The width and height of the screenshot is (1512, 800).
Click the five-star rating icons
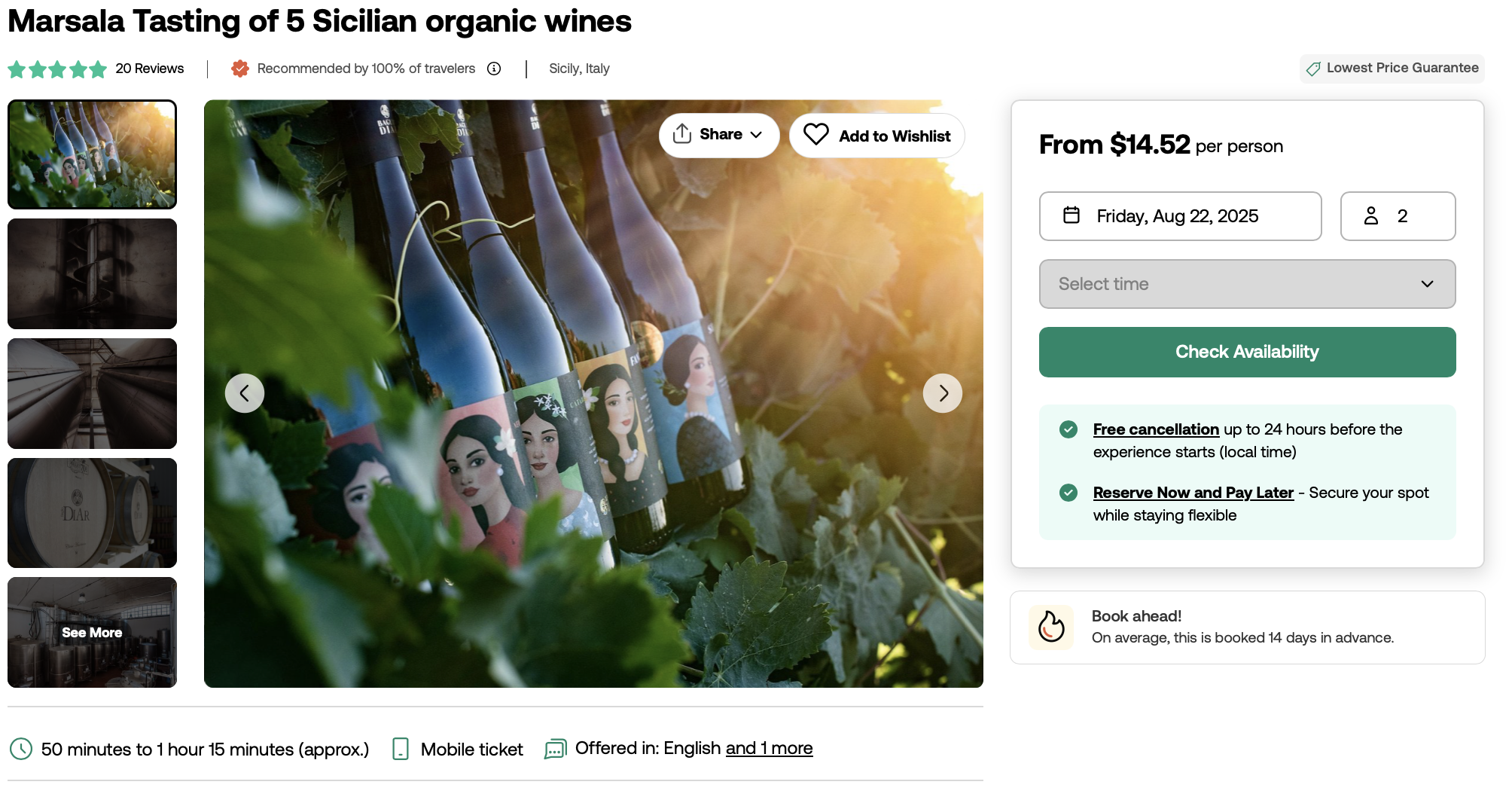coord(57,69)
